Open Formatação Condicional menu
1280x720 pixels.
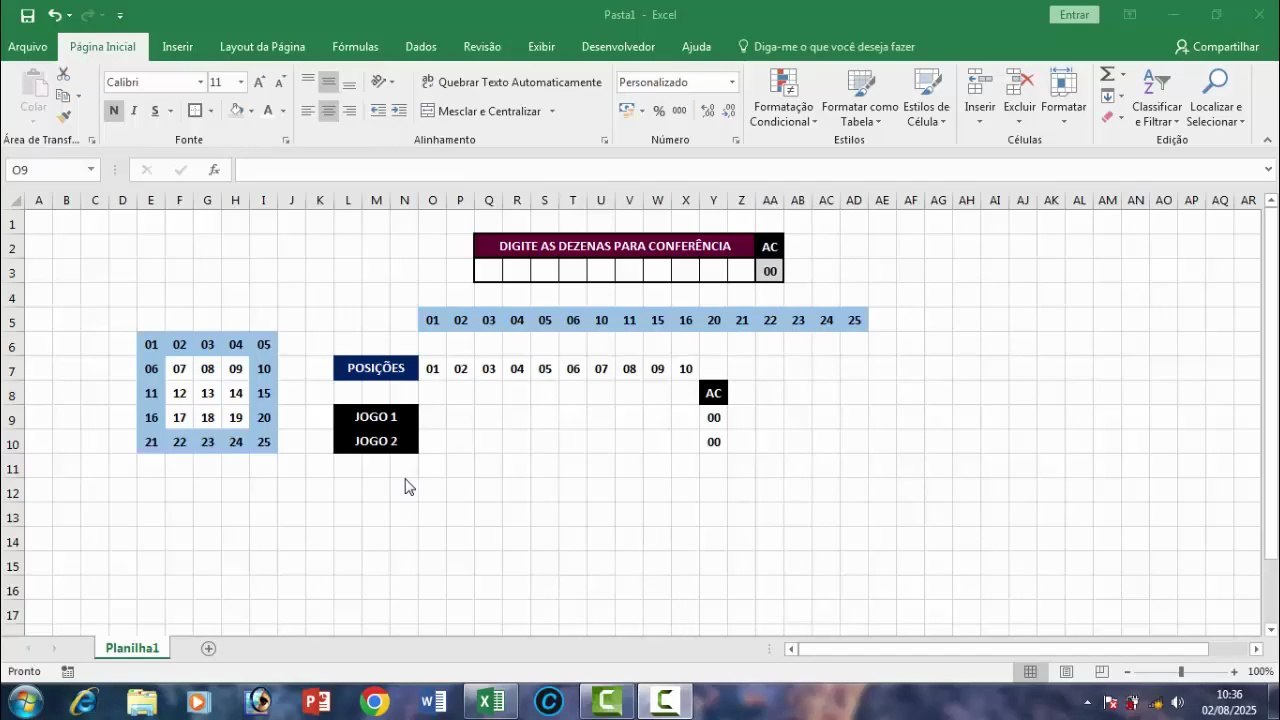[784, 98]
